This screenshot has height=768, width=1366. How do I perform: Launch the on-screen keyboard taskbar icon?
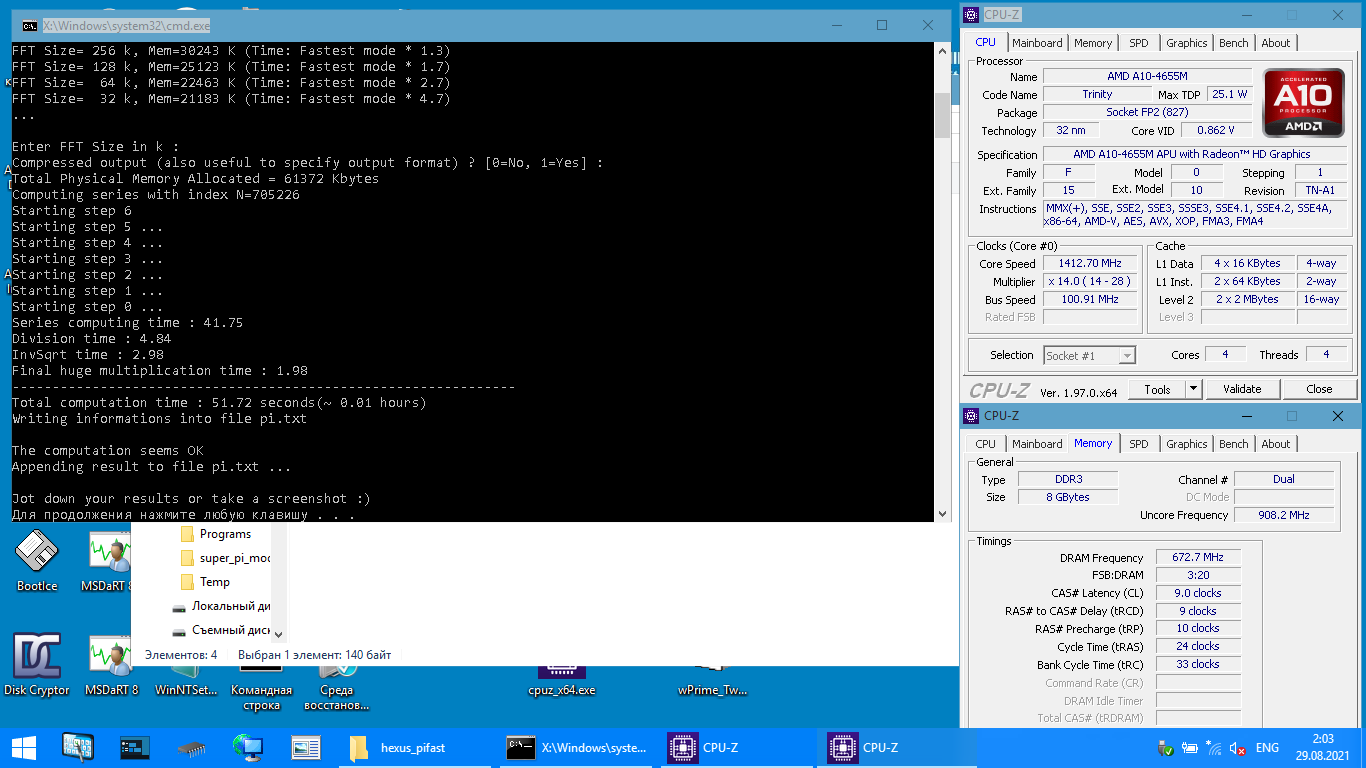coord(78,747)
